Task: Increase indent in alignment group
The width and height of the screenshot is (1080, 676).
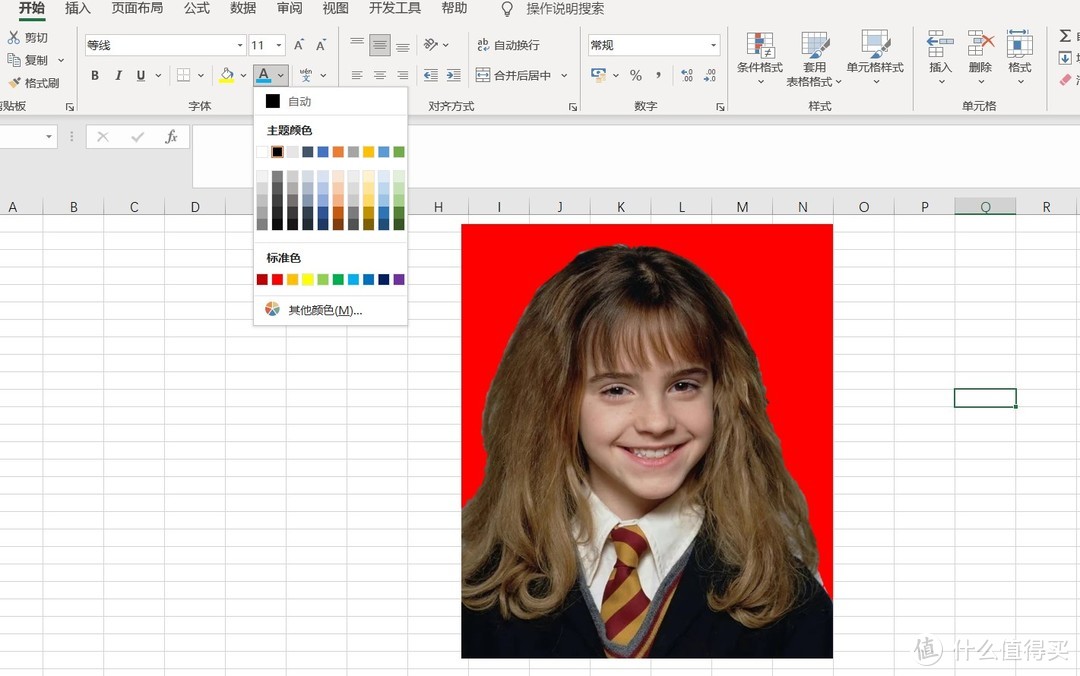Action: coord(453,75)
